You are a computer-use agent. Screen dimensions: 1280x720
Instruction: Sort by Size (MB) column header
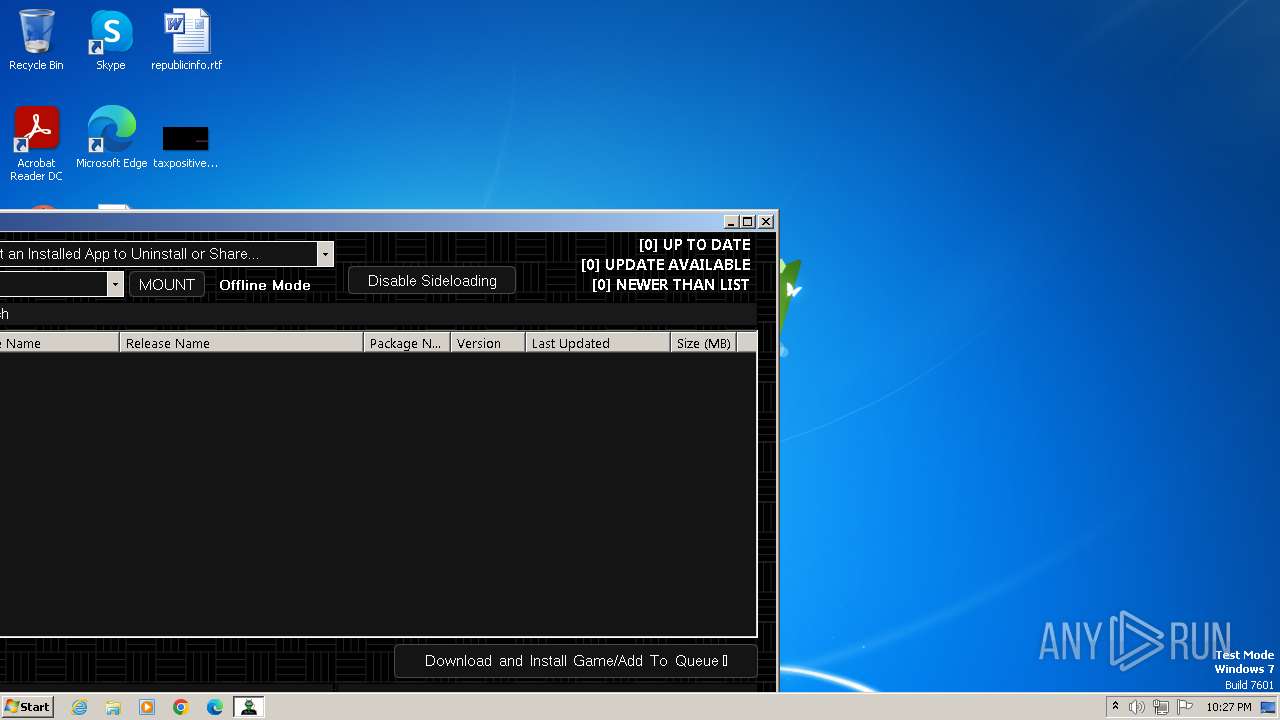704,343
